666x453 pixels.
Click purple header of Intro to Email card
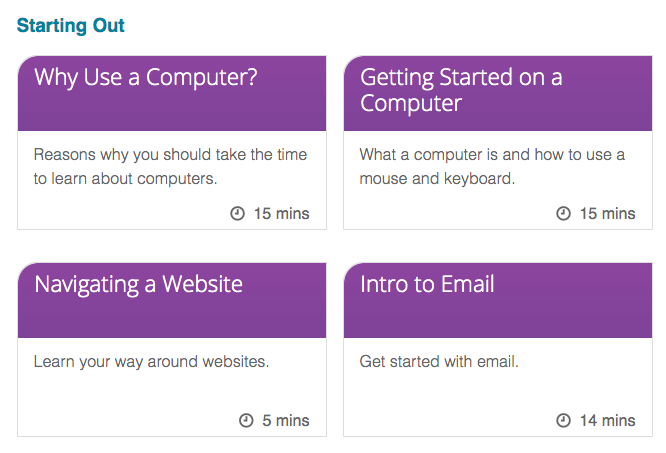coord(498,301)
